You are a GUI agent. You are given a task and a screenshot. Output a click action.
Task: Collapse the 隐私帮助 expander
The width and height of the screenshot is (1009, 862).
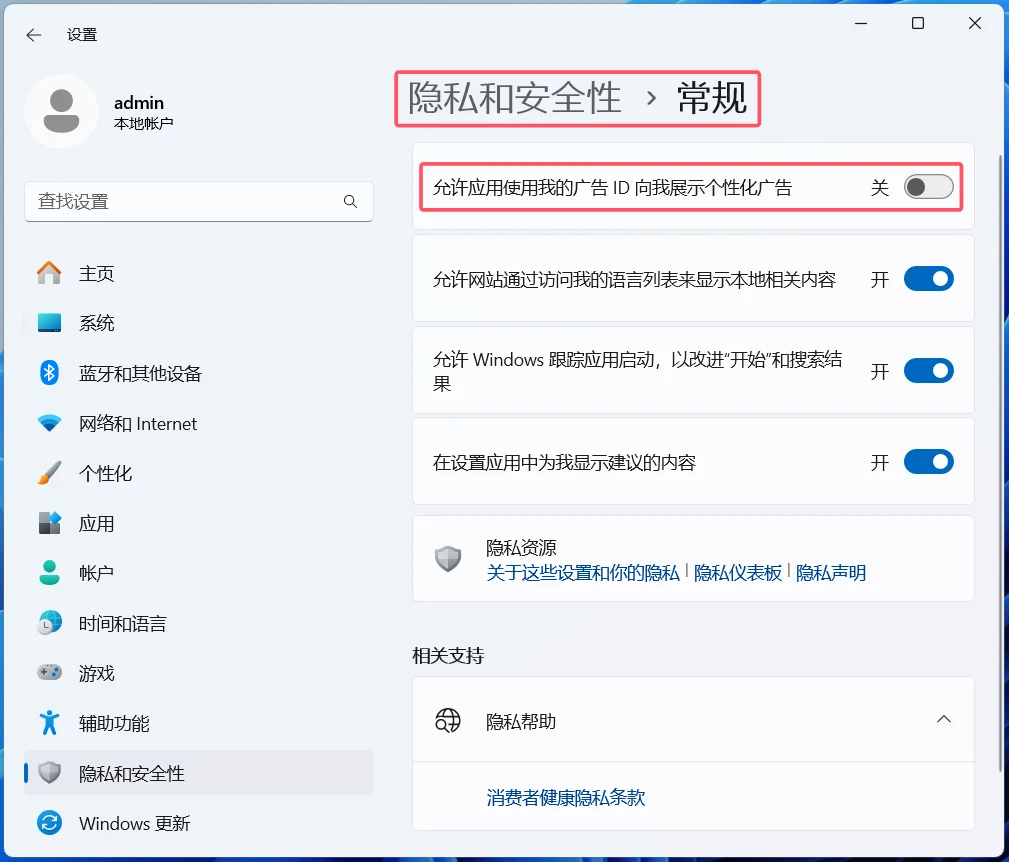(943, 719)
